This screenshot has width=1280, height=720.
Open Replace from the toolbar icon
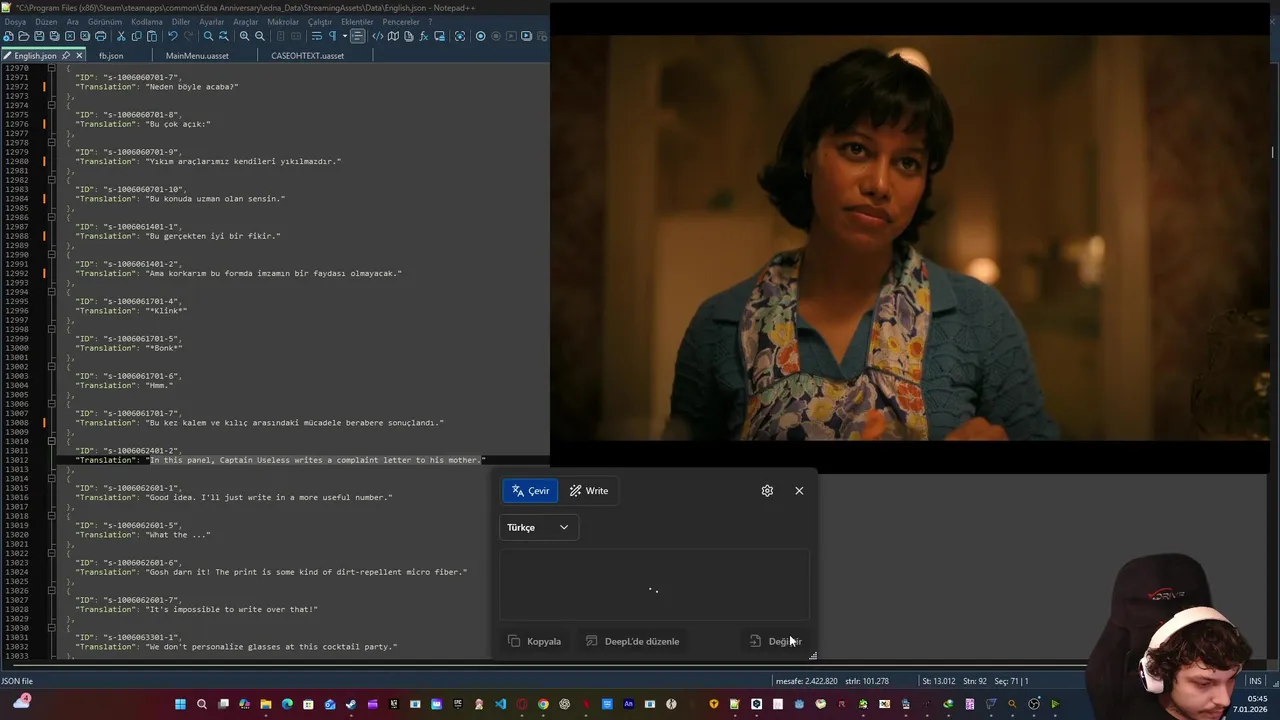pyautogui.click(x=223, y=36)
